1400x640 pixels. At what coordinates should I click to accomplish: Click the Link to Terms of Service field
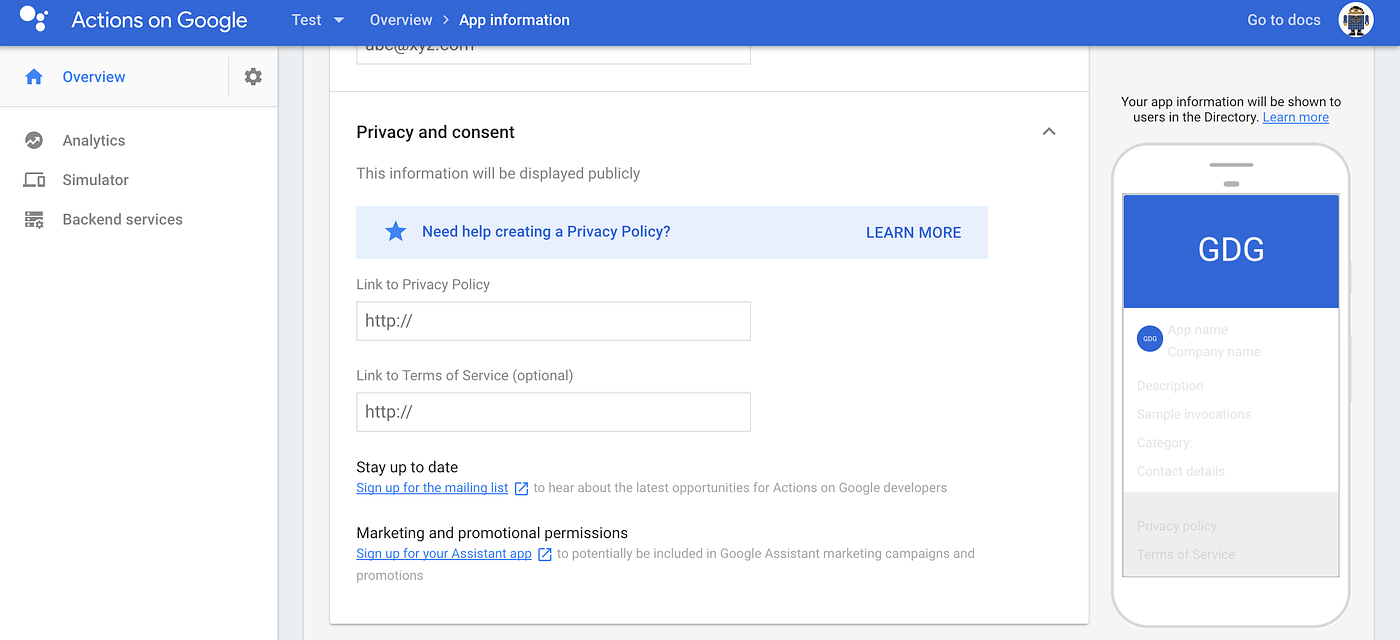(553, 411)
